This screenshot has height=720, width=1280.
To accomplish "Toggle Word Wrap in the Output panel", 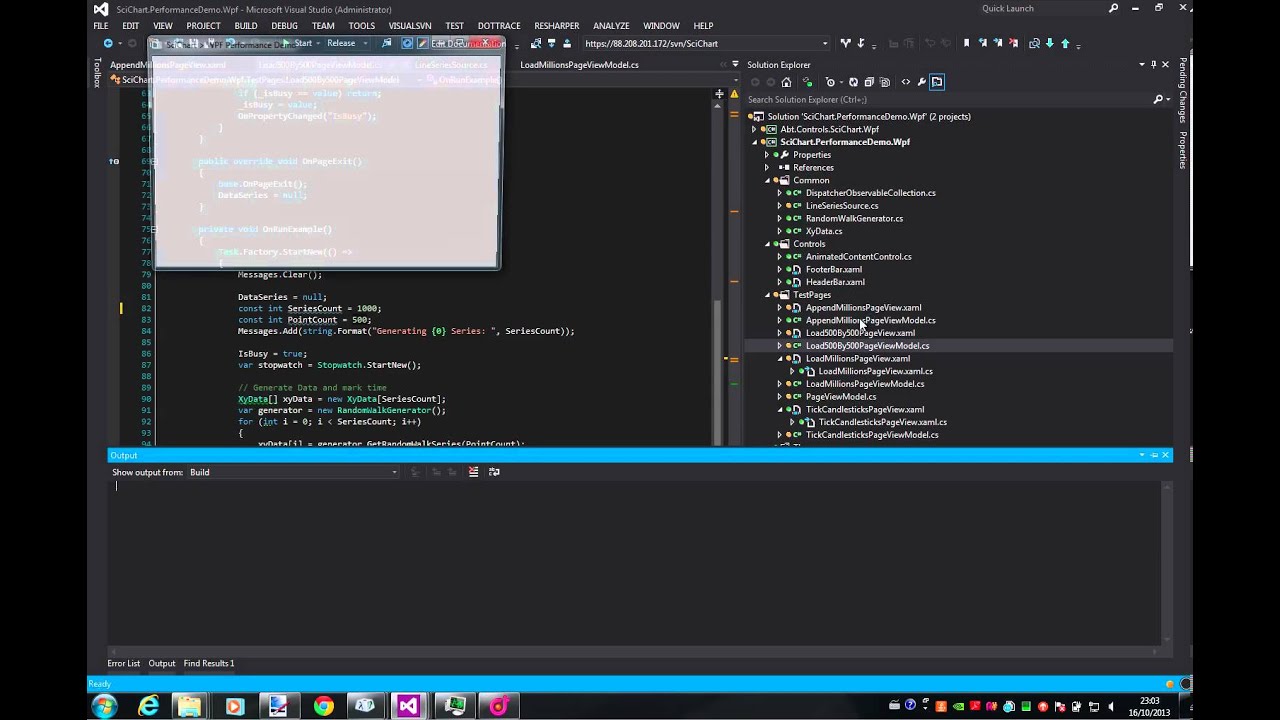I will tap(494, 472).
